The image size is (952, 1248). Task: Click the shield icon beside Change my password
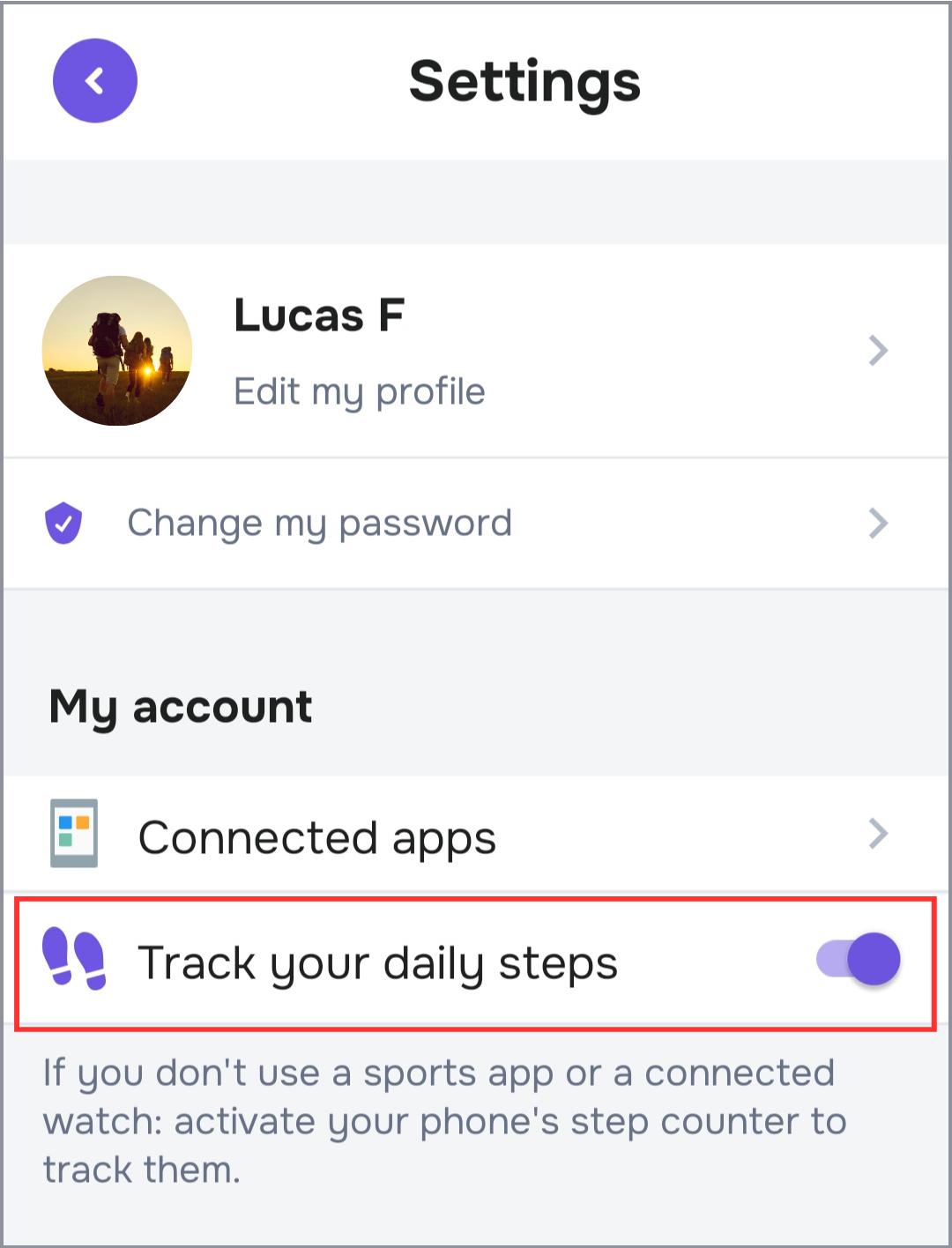[63, 524]
